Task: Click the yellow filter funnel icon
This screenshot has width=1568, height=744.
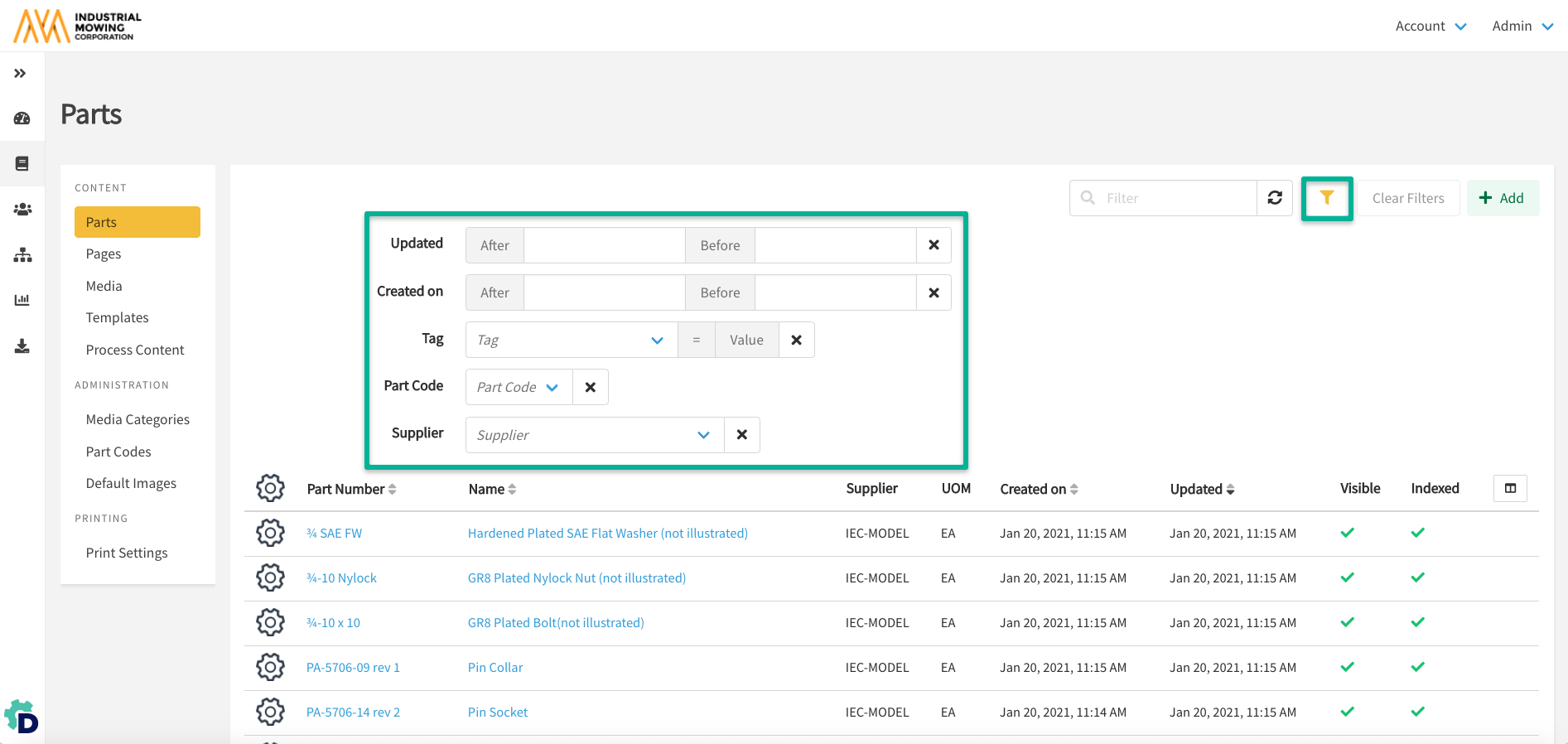Action: point(1326,198)
